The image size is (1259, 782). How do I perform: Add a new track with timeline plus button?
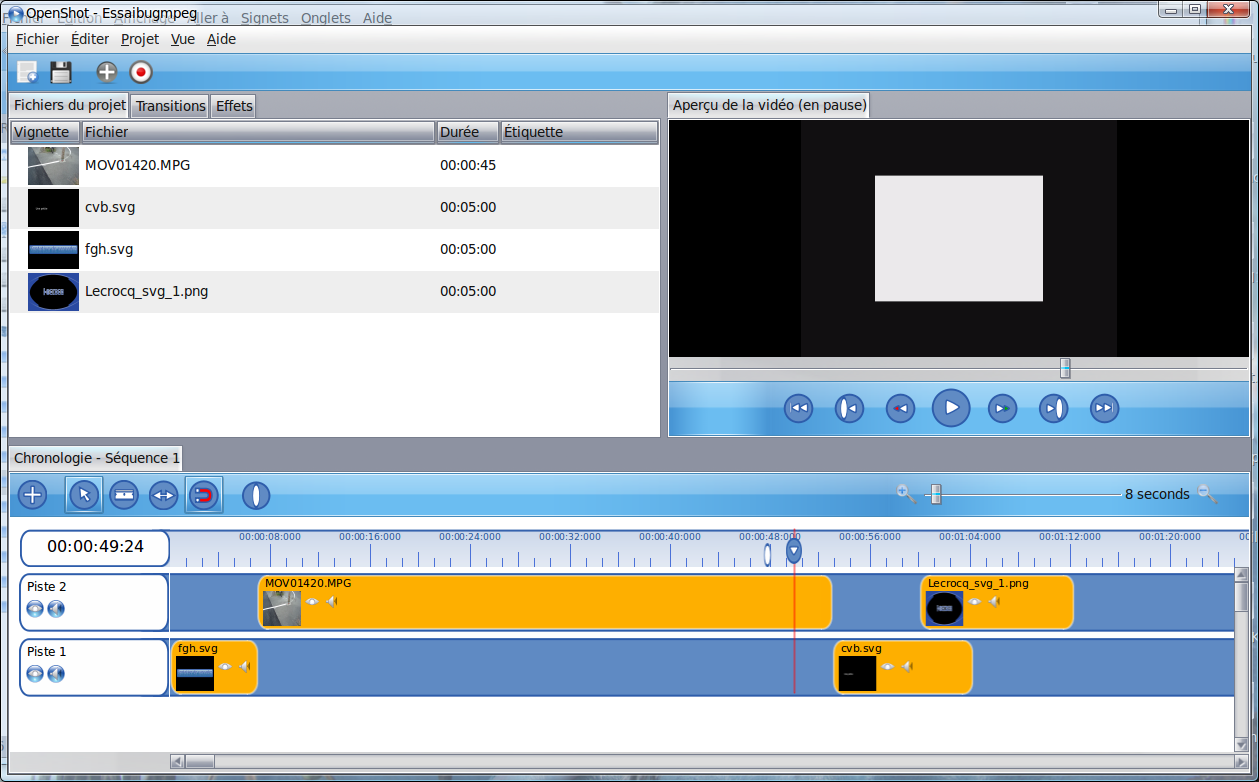[33, 494]
